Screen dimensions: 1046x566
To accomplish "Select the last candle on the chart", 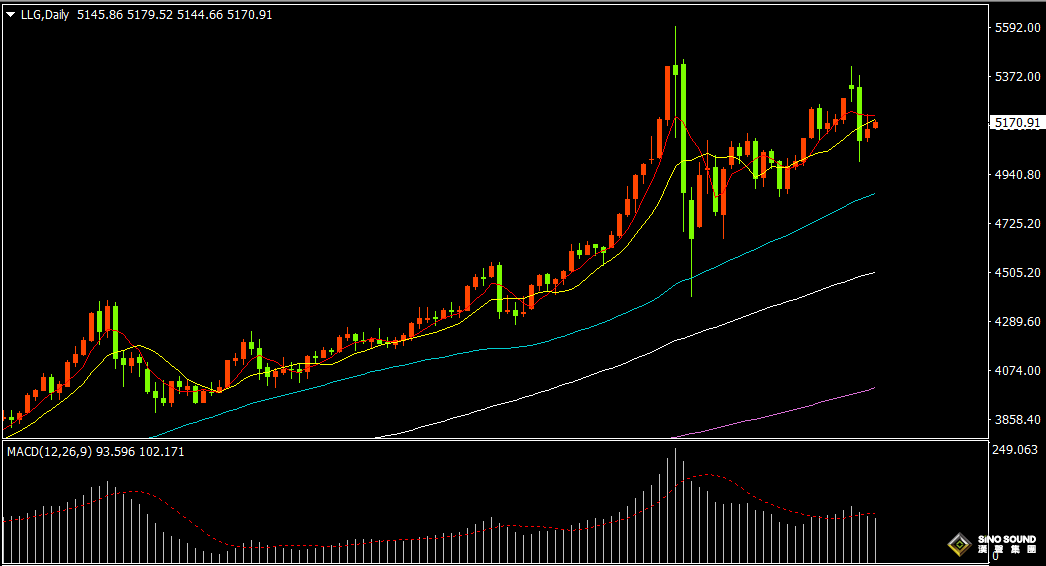I will point(875,124).
